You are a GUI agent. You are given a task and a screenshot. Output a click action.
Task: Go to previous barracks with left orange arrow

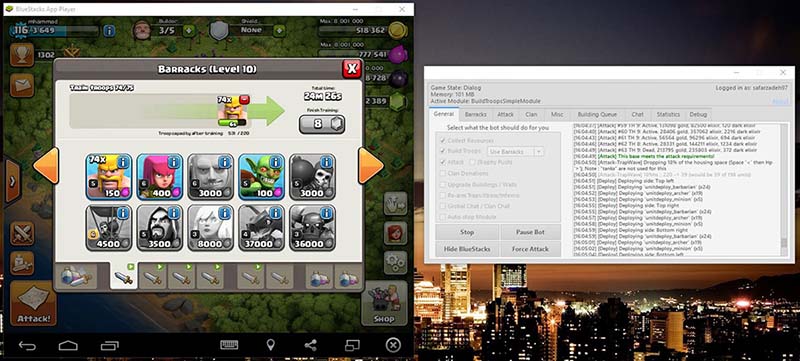pyautogui.click(x=46, y=166)
